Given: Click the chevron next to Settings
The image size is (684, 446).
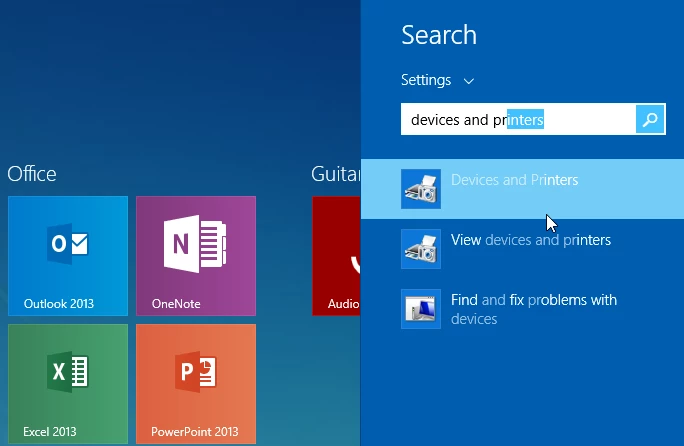Looking at the screenshot, I should coord(469,81).
